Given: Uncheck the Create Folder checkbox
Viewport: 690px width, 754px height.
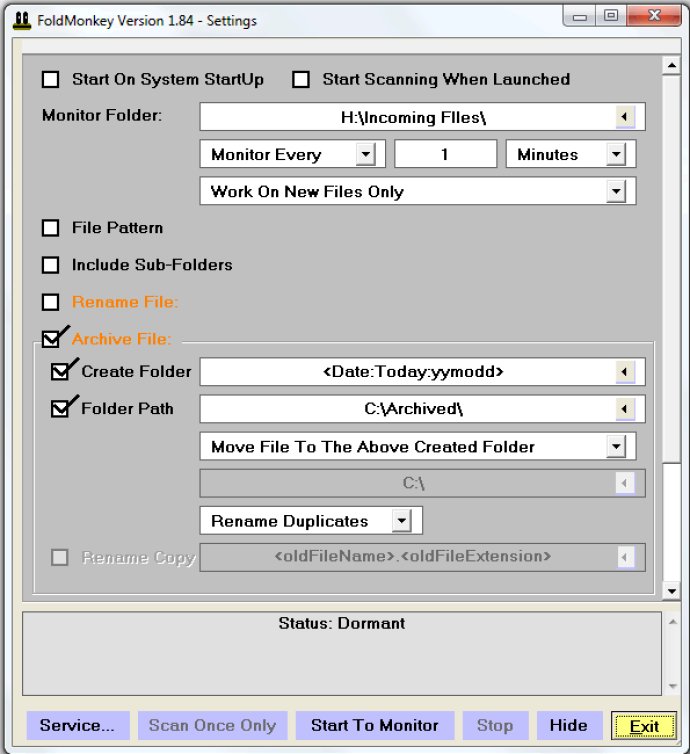Looking at the screenshot, I should tap(60, 371).
